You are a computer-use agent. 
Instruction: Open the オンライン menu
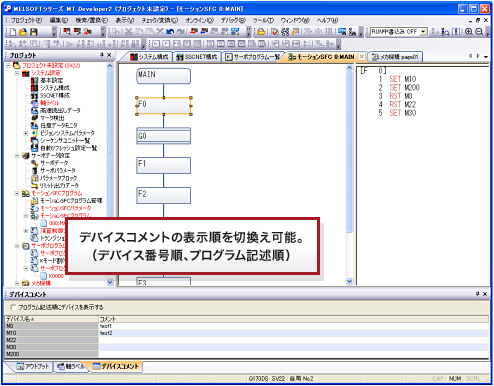coord(199,20)
